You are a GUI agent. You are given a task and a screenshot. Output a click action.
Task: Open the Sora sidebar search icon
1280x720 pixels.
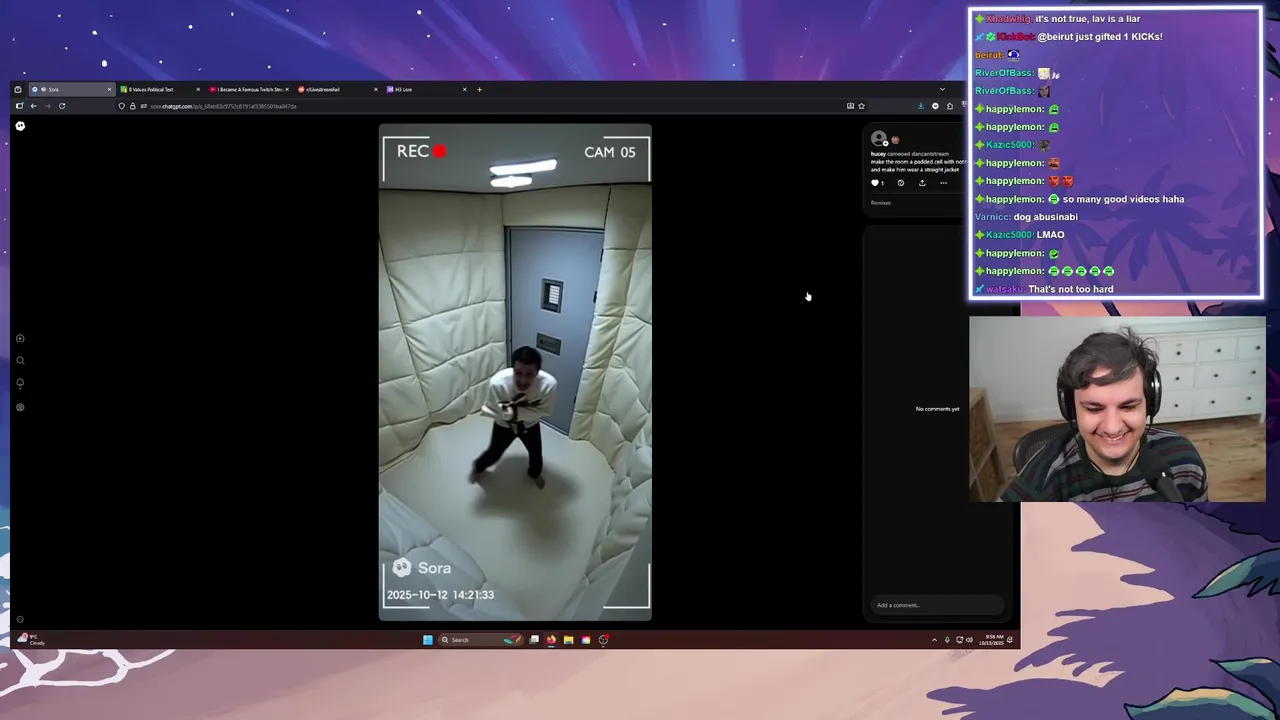(x=20, y=360)
